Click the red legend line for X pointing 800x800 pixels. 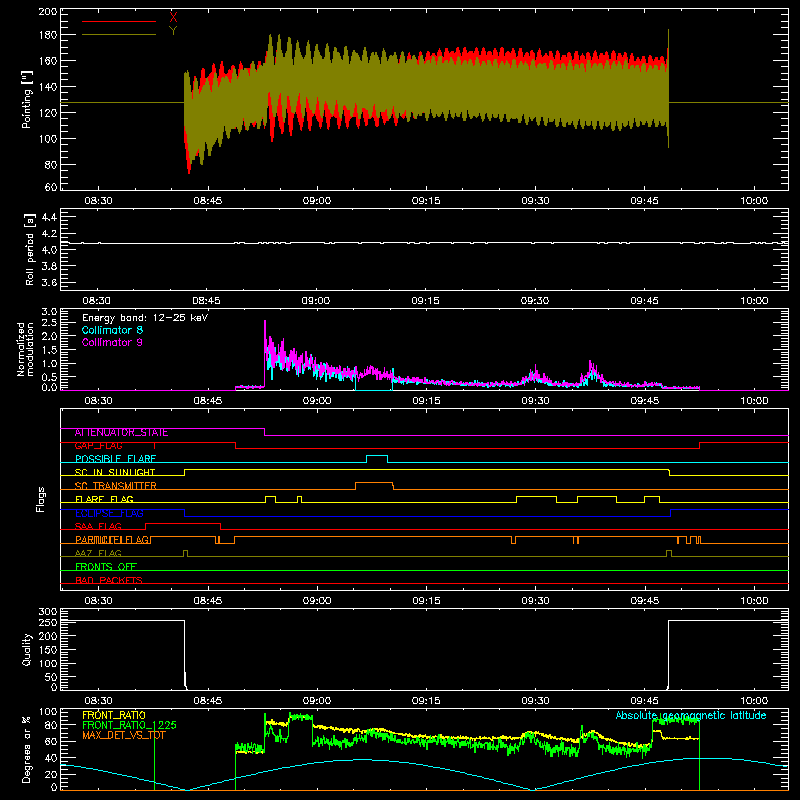point(119,21)
